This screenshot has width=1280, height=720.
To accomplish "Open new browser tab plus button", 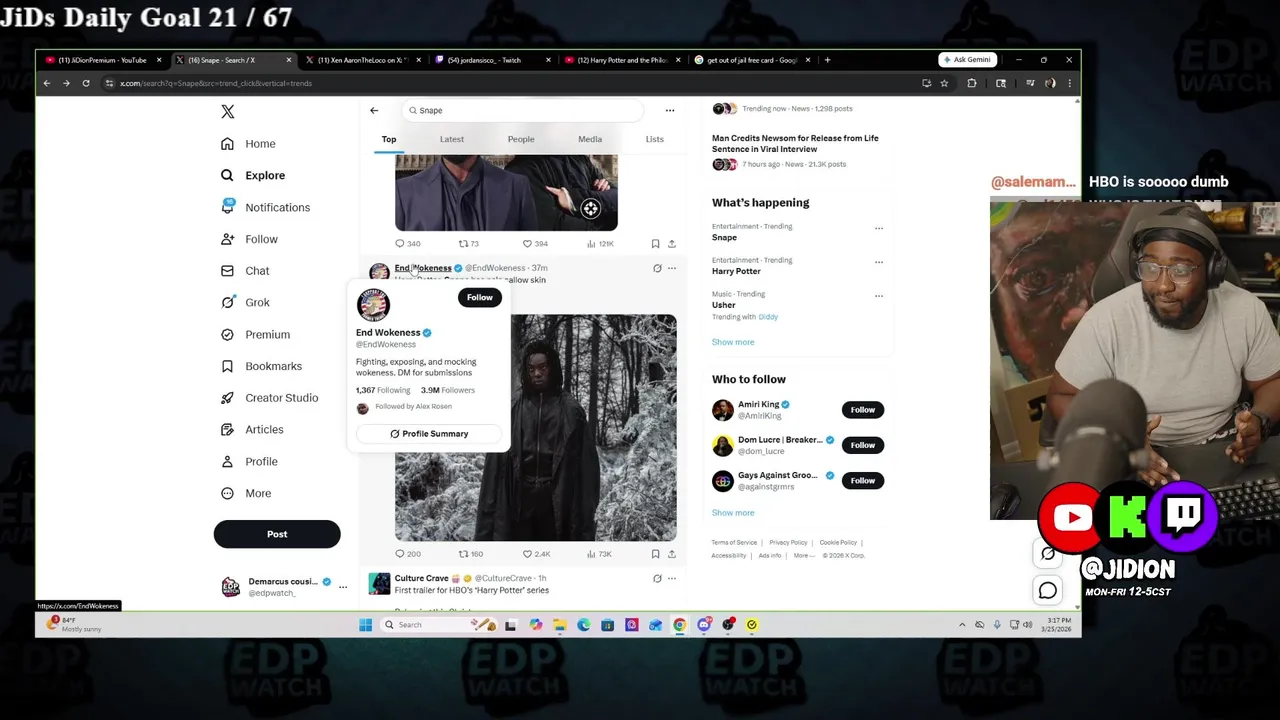I will point(827,60).
